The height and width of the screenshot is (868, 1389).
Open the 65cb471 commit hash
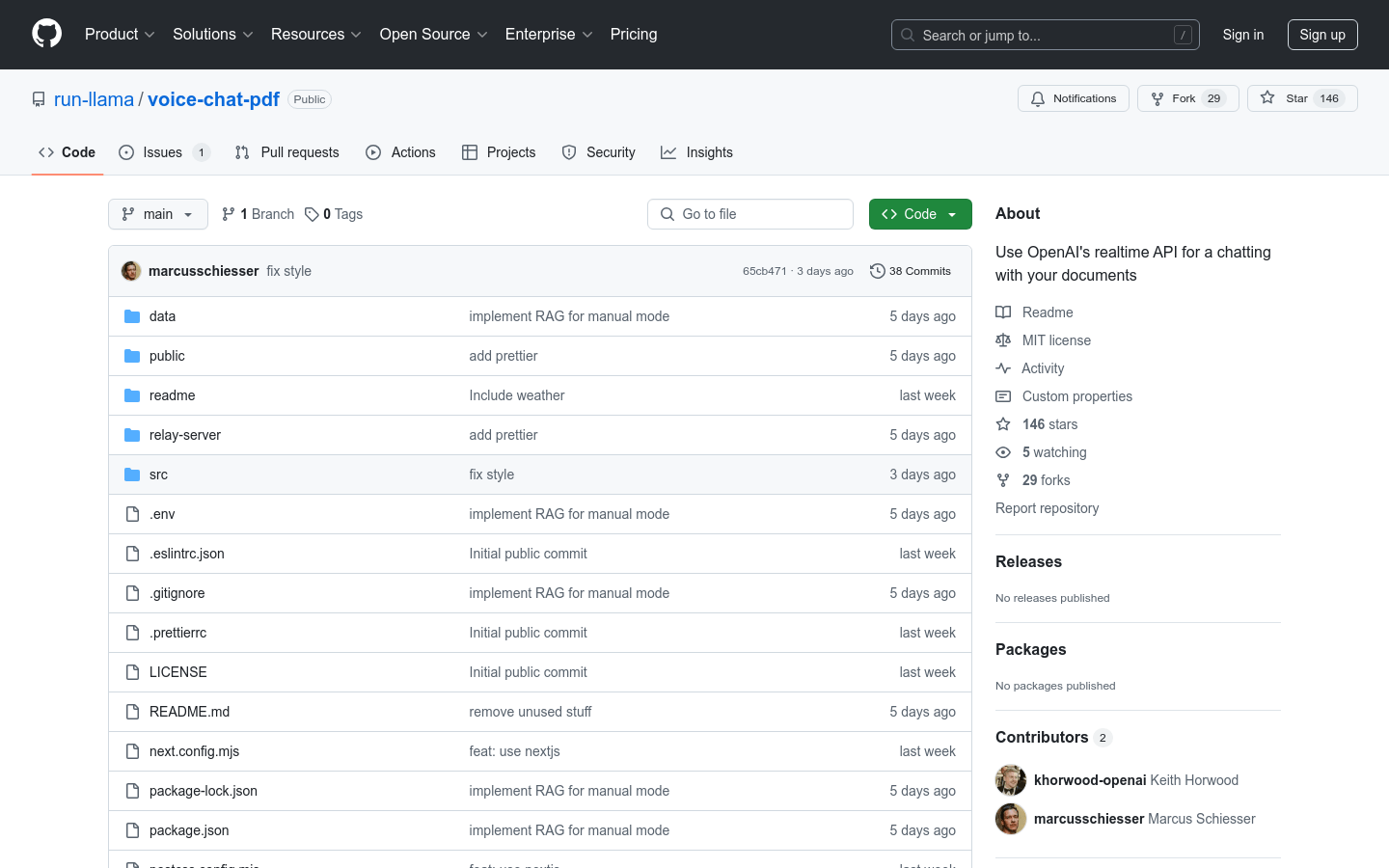(x=765, y=271)
